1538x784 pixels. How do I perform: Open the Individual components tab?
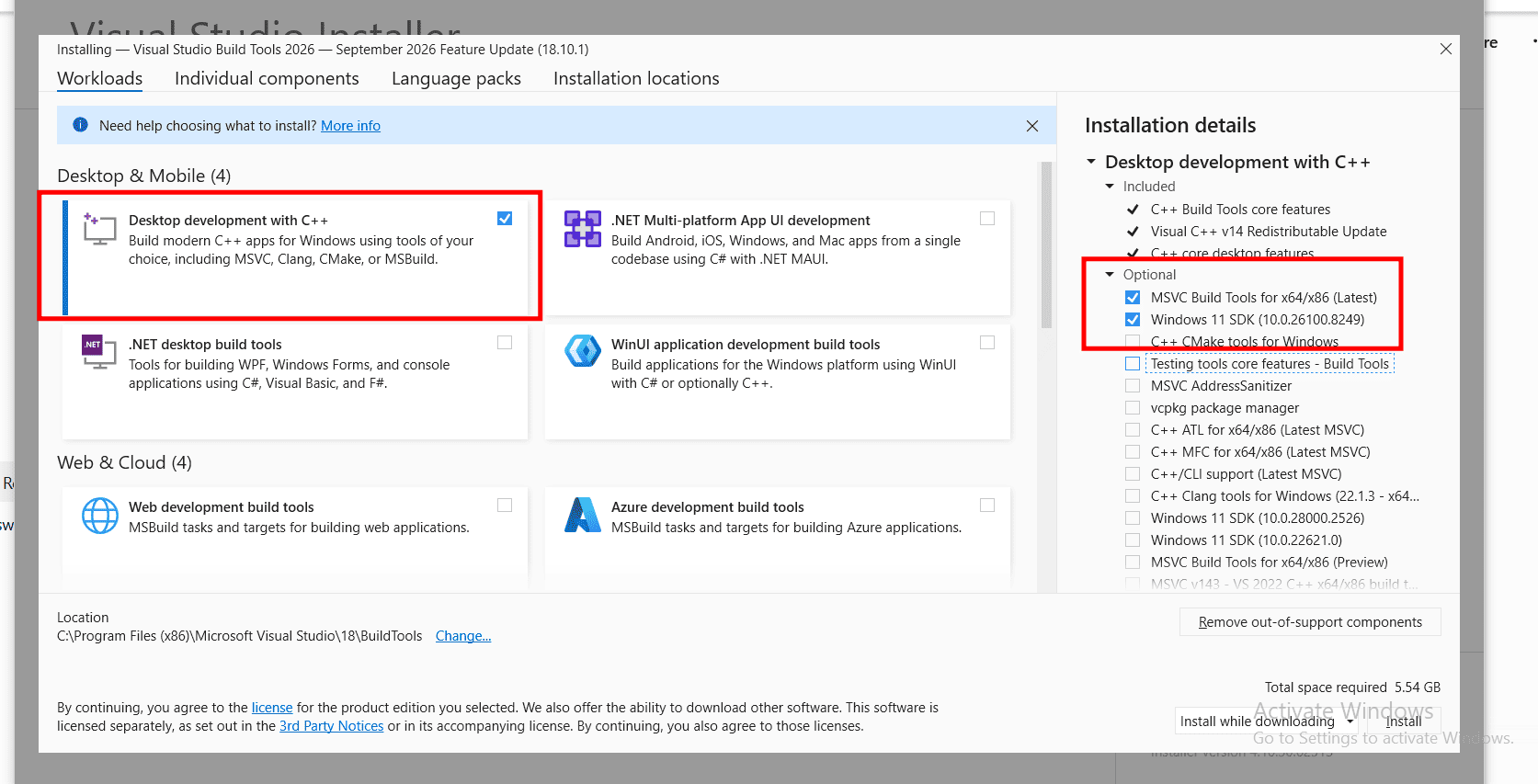(267, 79)
